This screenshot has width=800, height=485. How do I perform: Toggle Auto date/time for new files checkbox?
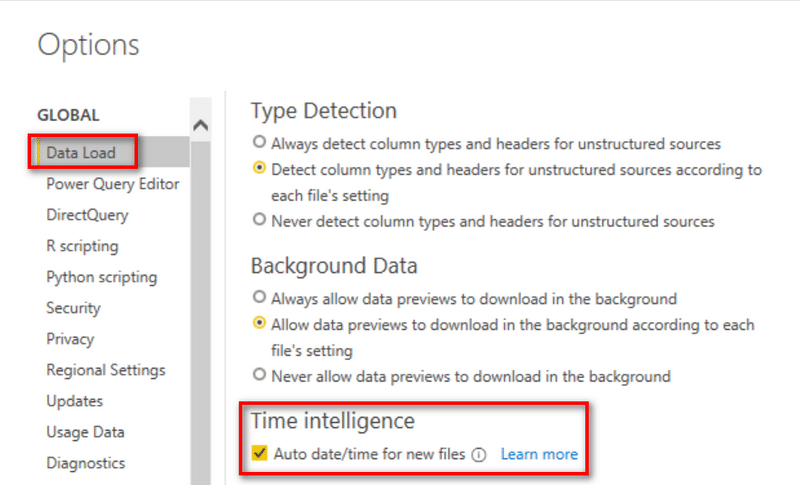tap(260, 453)
